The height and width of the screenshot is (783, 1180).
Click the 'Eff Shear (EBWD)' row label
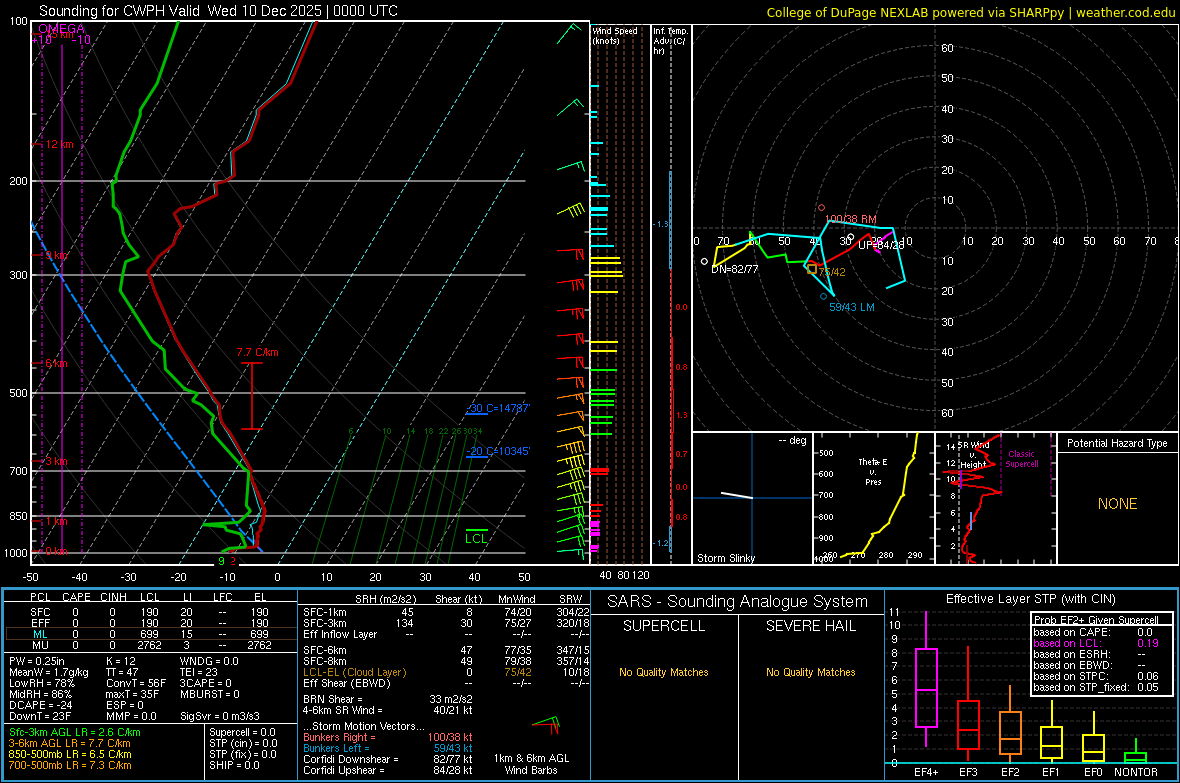tap(347, 683)
